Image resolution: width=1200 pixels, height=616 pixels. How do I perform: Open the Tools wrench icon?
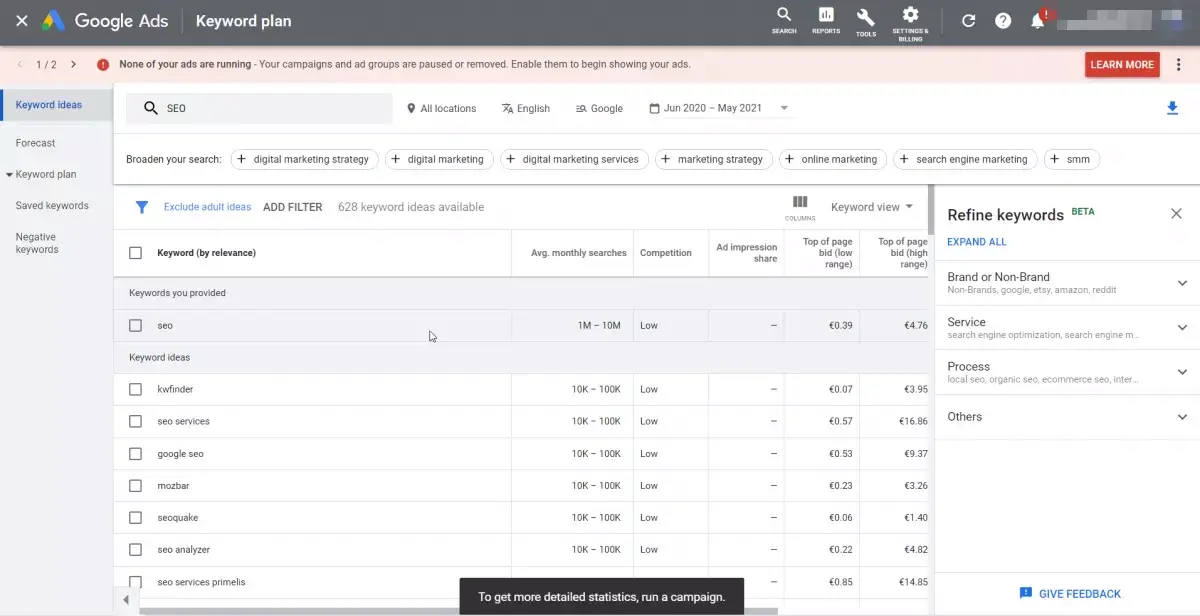click(x=866, y=21)
